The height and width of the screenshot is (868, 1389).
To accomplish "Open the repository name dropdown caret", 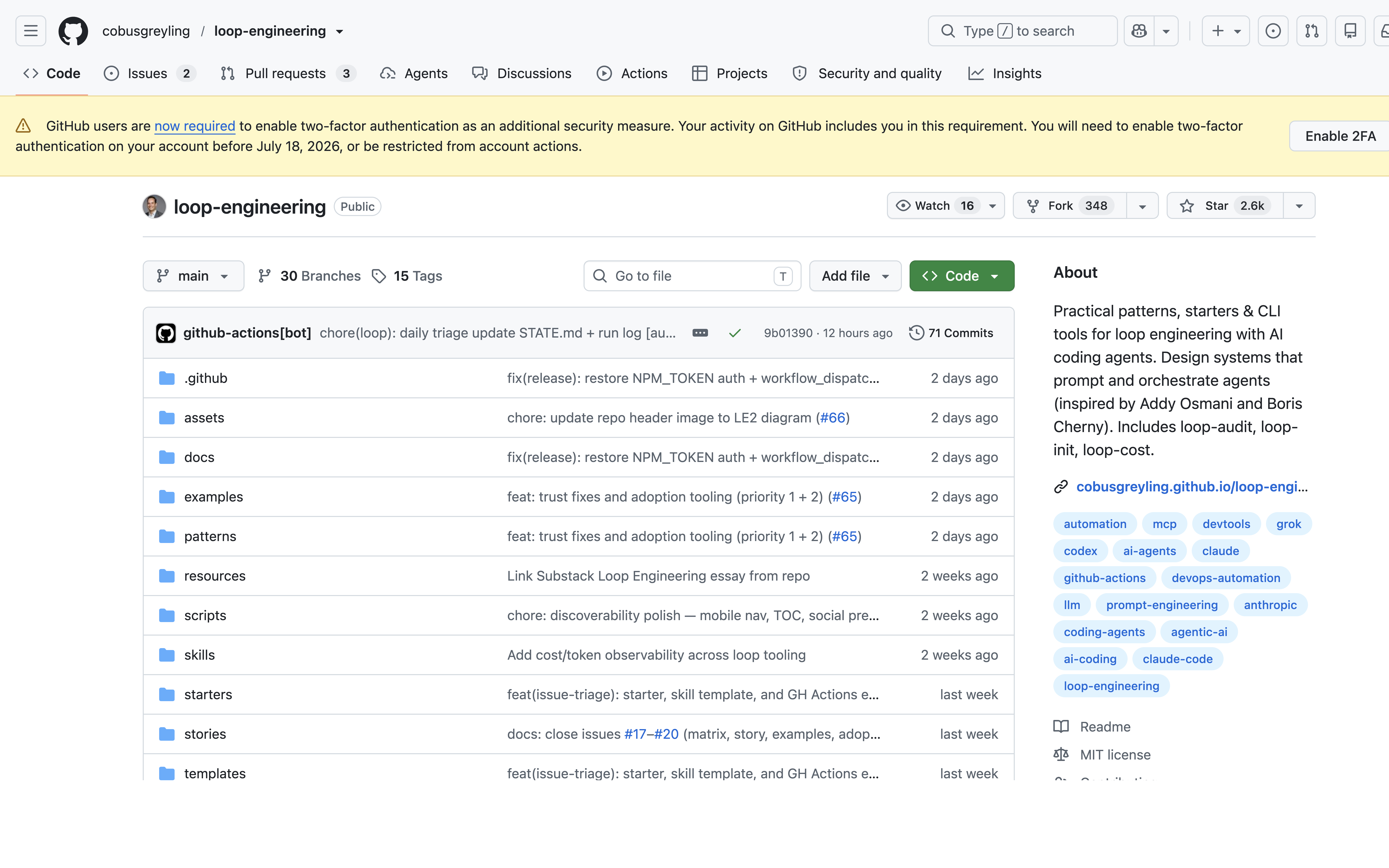I will pyautogui.click(x=340, y=32).
